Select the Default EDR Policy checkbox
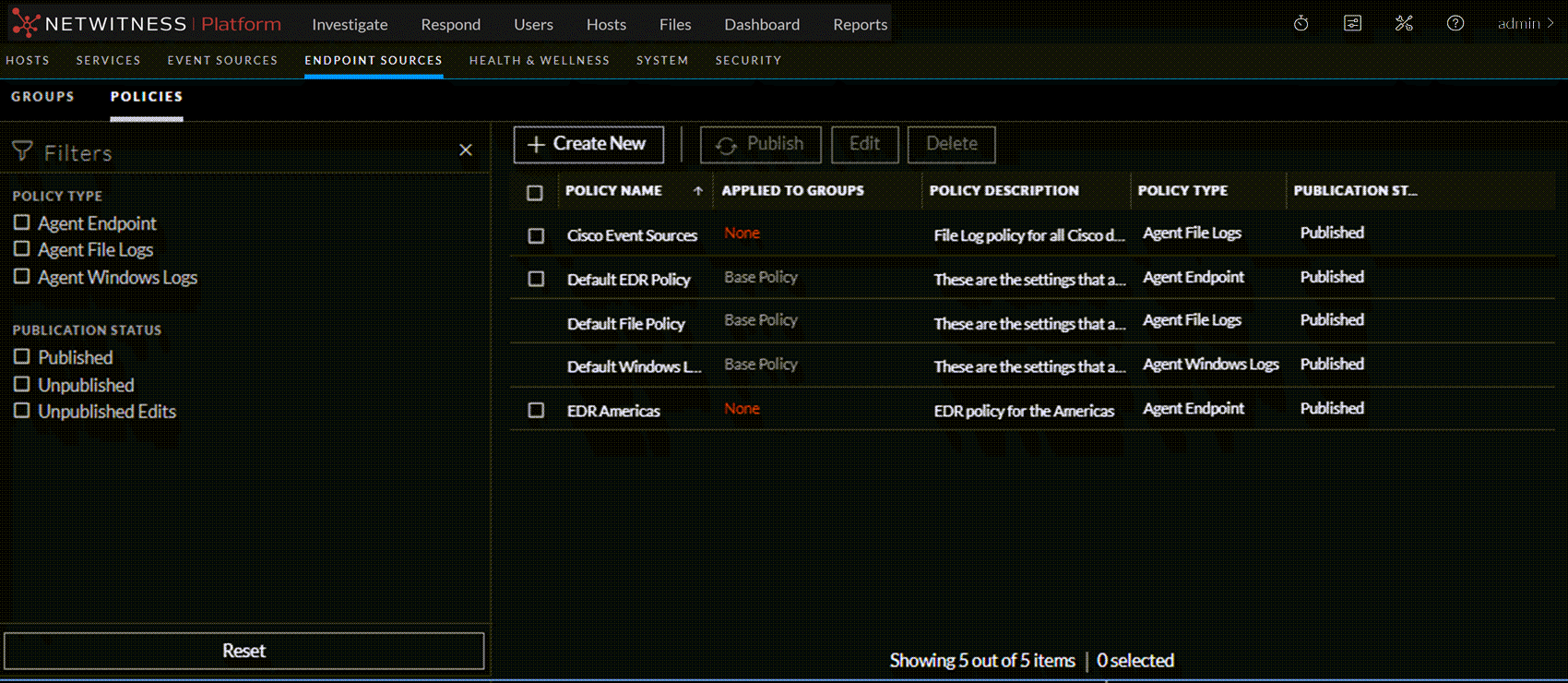The image size is (1568, 683). [x=536, y=279]
